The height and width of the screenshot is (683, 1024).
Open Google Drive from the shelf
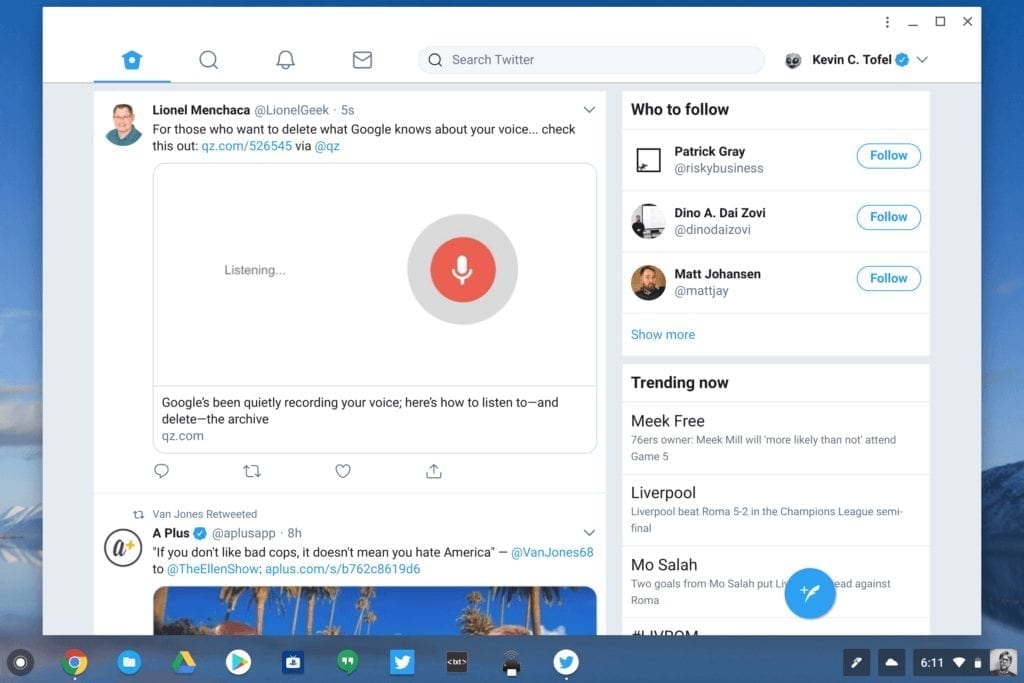coord(184,663)
